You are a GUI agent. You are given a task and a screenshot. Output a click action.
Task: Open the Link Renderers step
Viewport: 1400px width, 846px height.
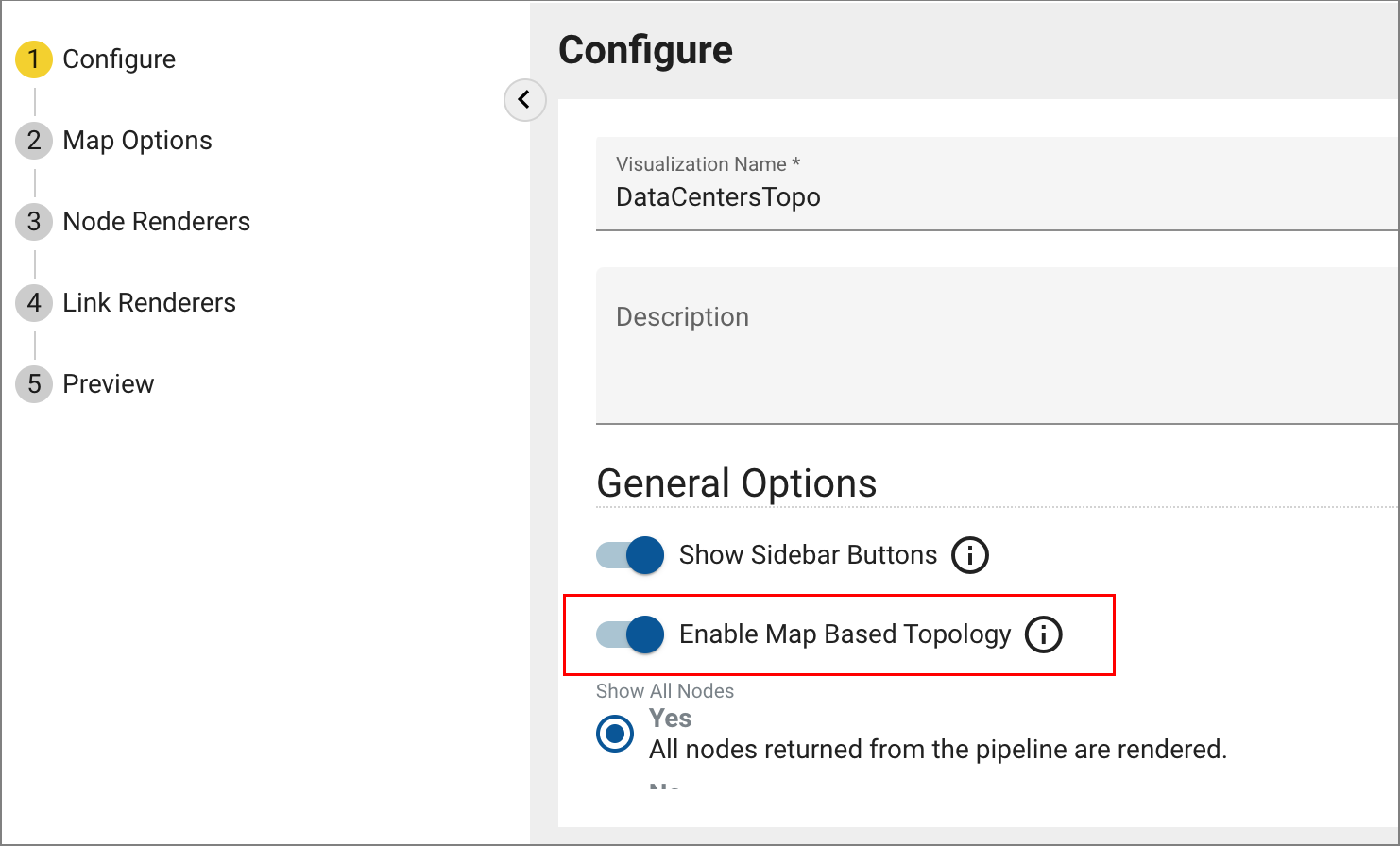tap(148, 302)
